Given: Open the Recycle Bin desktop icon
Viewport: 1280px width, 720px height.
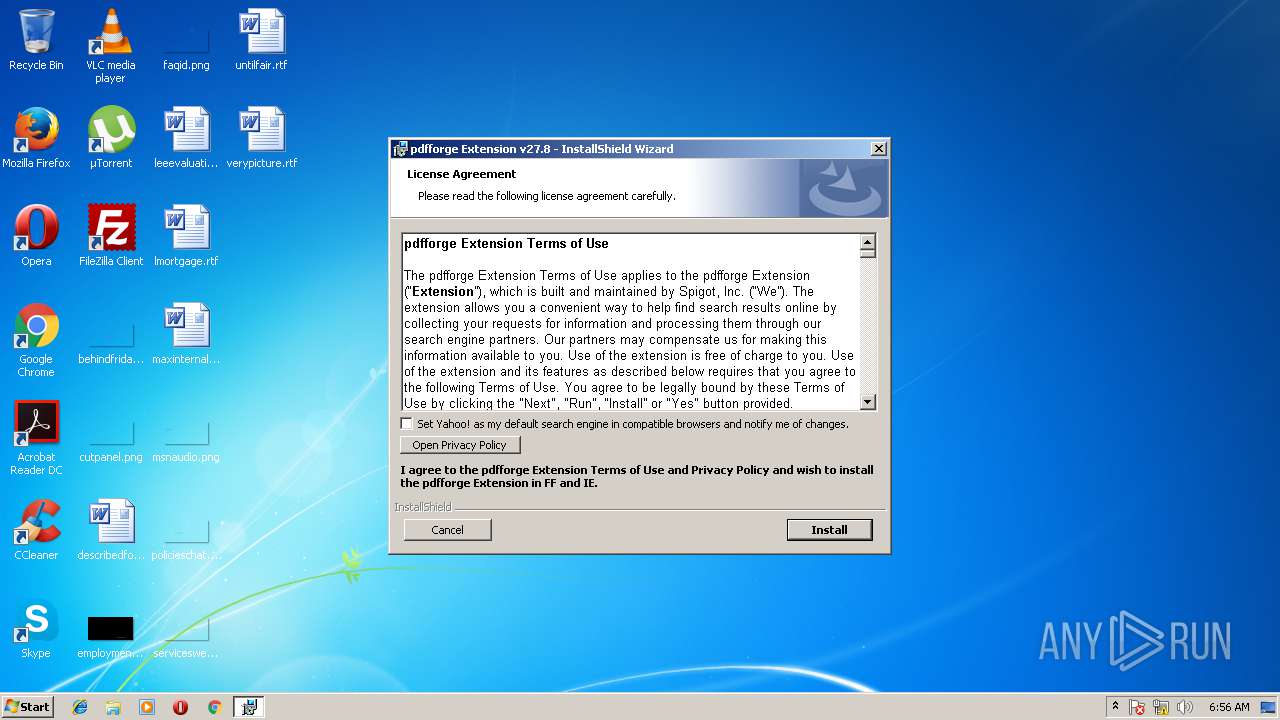Looking at the screenshot, I should pos(36,40).
